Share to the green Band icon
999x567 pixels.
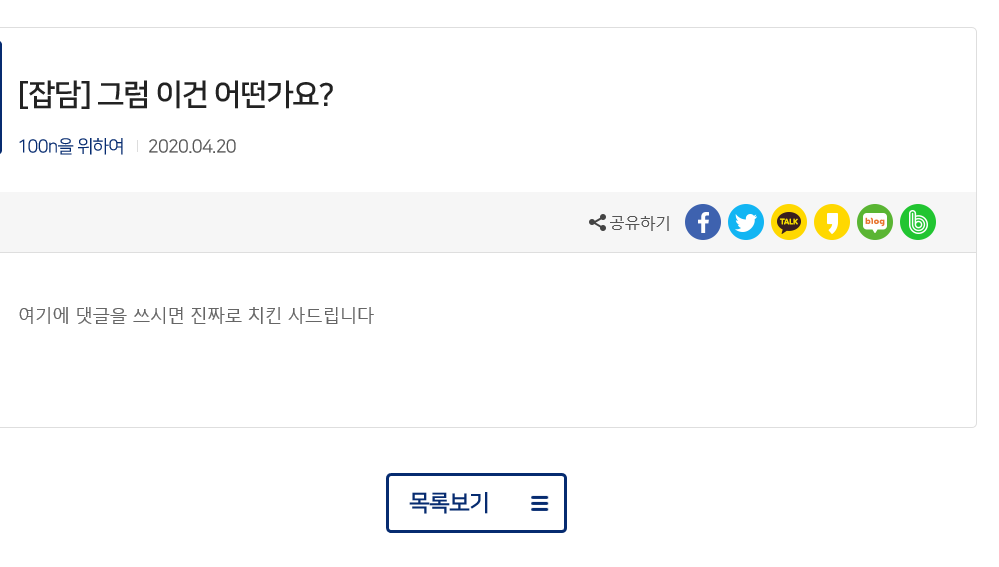(918, 222)
